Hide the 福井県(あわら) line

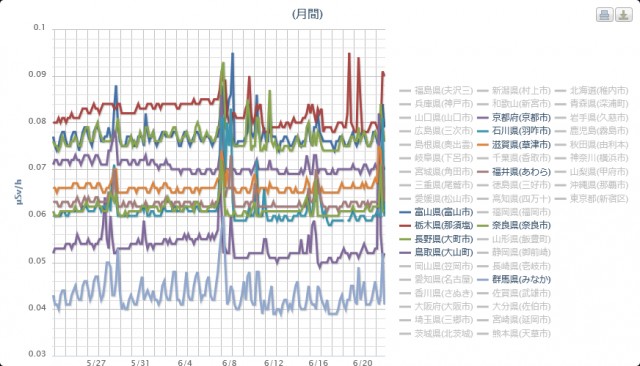coord(514,172)
